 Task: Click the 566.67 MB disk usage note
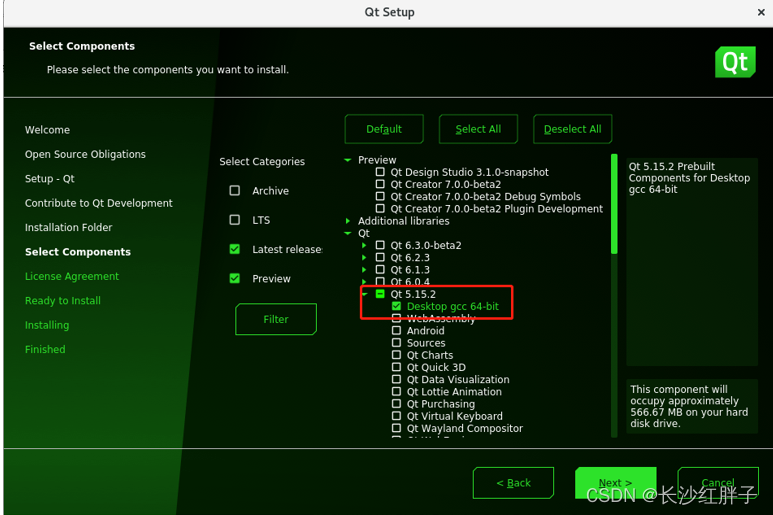(x=692, y=406)
